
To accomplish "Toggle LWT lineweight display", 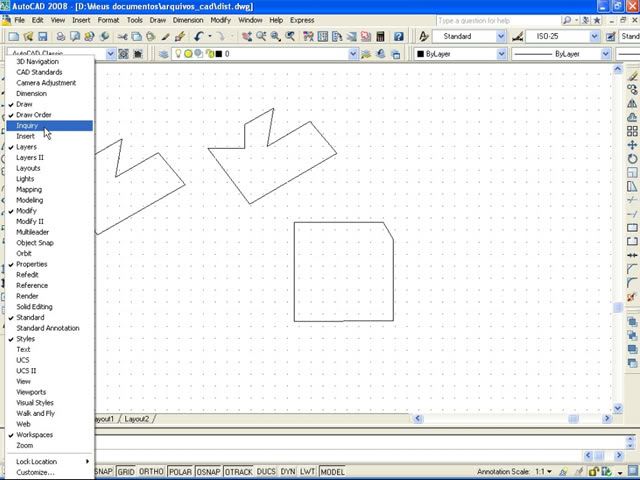I will click(x=307, y=472).
